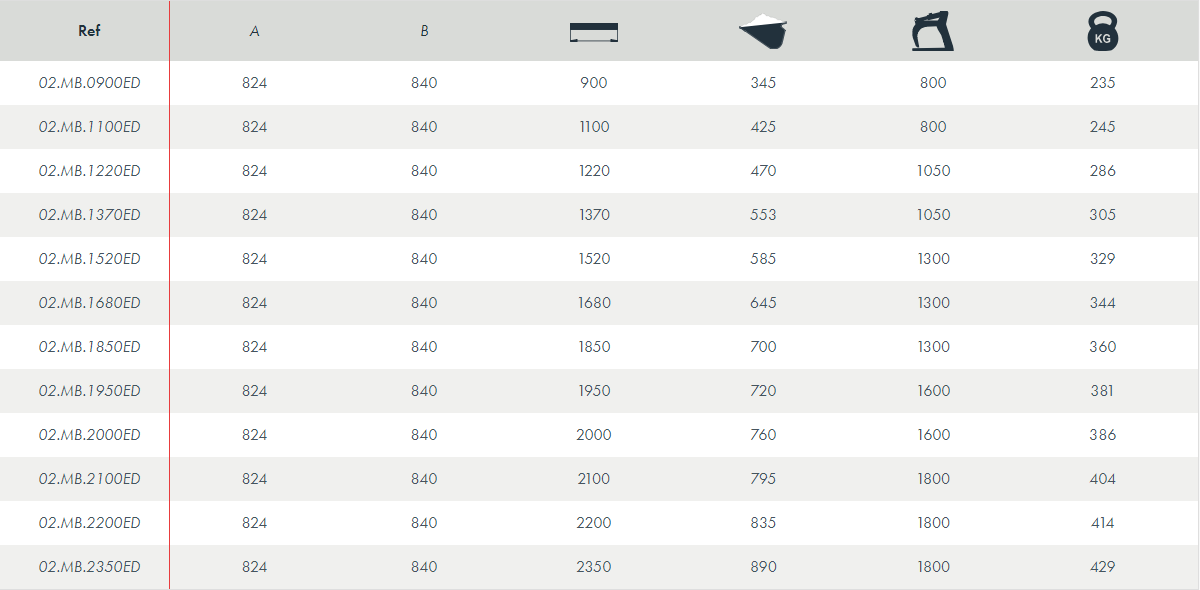Select reference 02.MB.1370ED

click(x=89, y=215)
